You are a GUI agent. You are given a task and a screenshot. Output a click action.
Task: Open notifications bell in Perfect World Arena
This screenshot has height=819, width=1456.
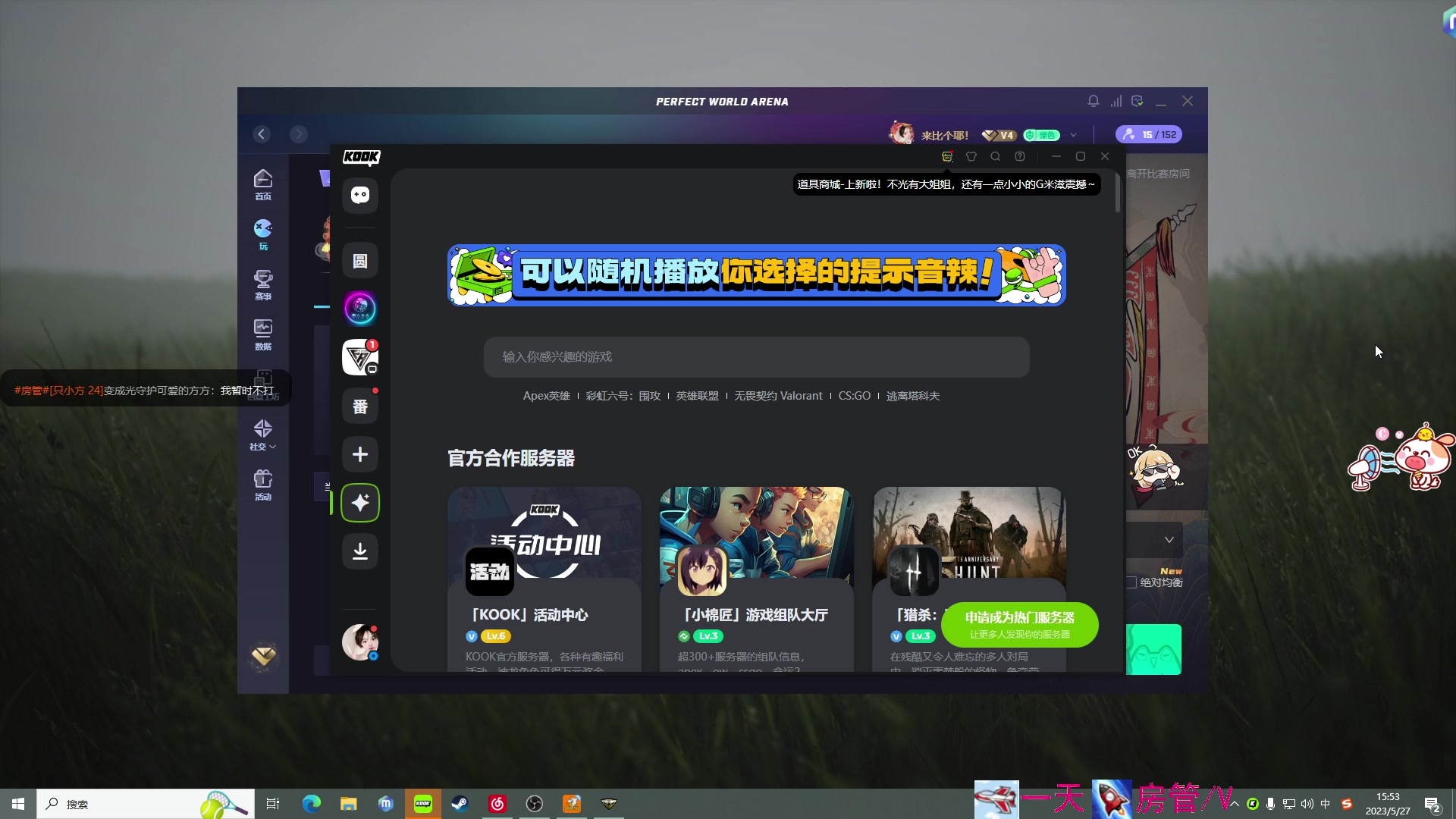[1094, 101]
